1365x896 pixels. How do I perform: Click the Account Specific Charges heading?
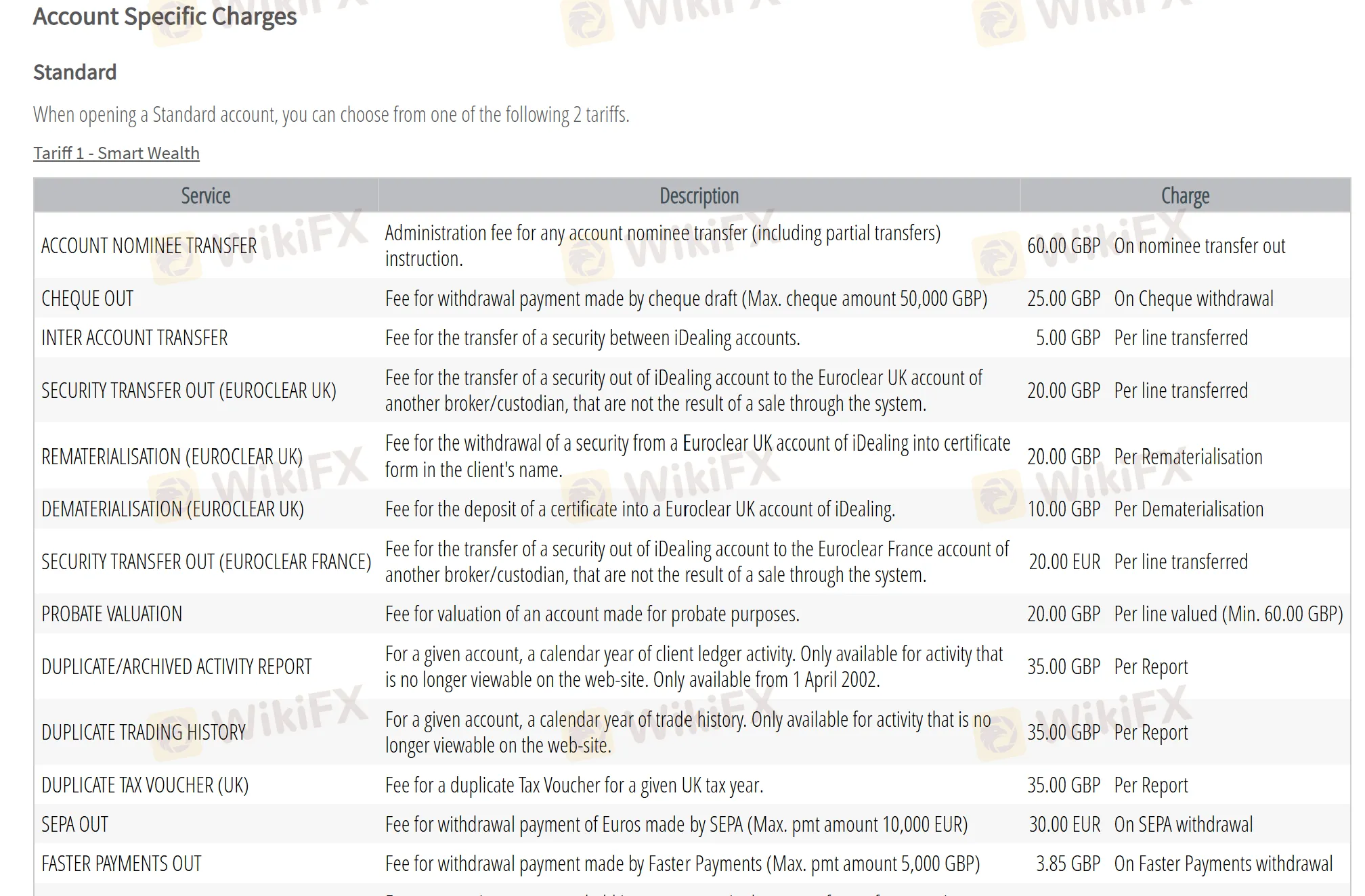pos(165,16)
